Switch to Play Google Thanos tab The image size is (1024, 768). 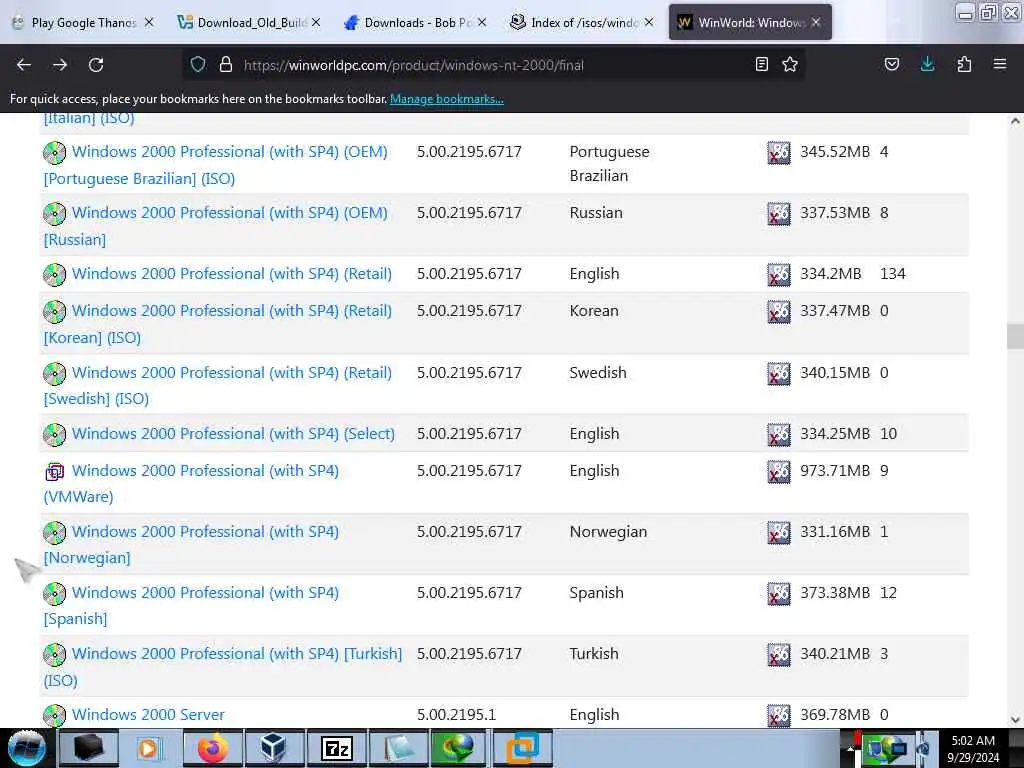[84, 22]
